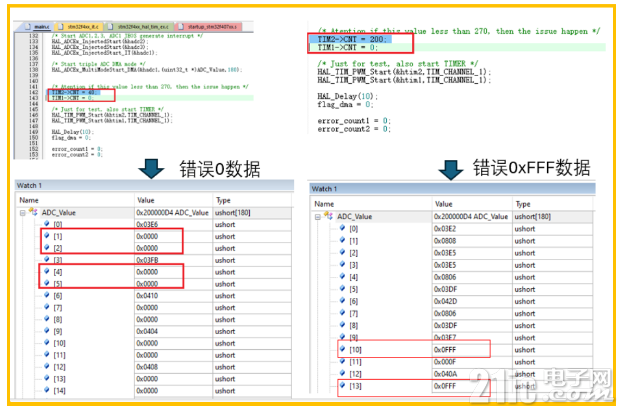Image resolution: width=623 pixels, height=411 pixels.
Task: Select row [8] in right Watch 1
Action: pos(452,326)
